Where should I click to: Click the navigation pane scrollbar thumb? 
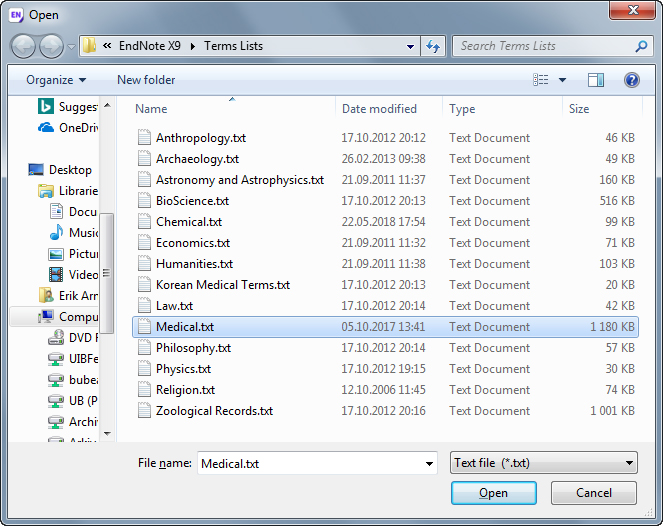(107, 273)
